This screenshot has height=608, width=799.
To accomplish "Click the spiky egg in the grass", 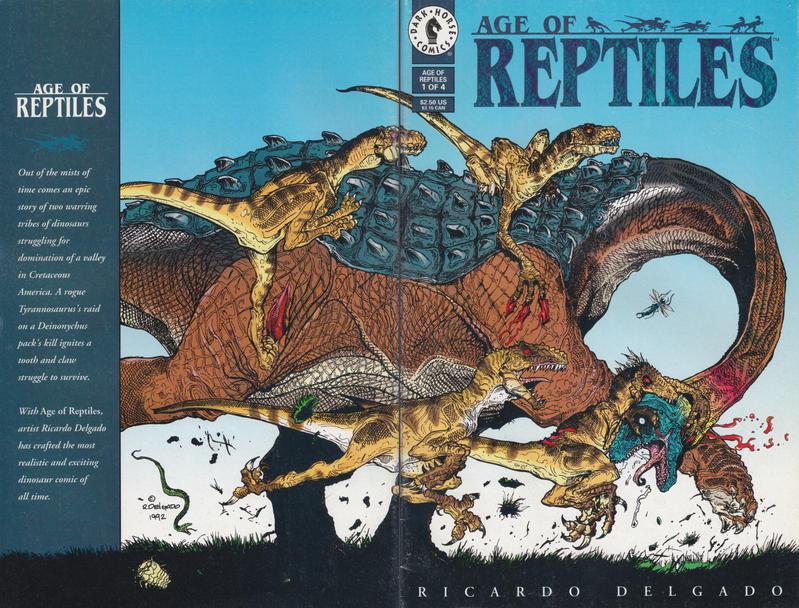I will [x=153, y=572].
